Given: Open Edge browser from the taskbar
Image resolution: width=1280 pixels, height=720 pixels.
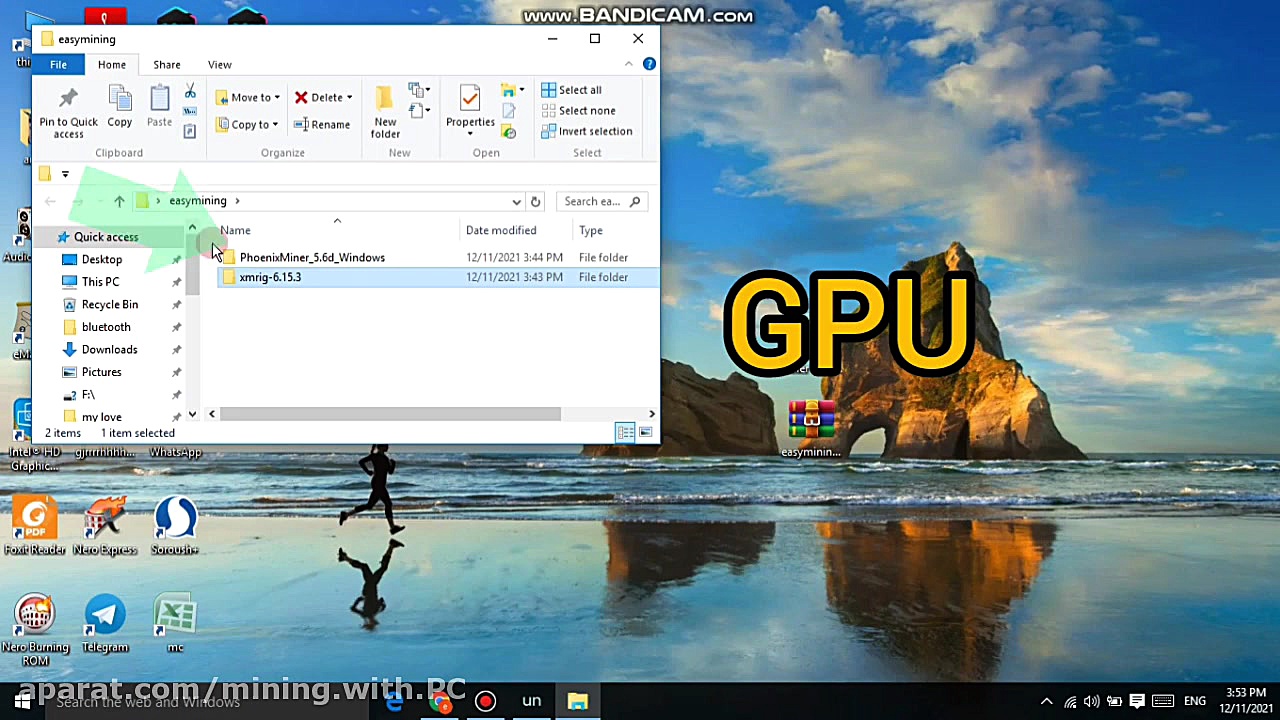Looking at the screenshot, I should [395, 702].
